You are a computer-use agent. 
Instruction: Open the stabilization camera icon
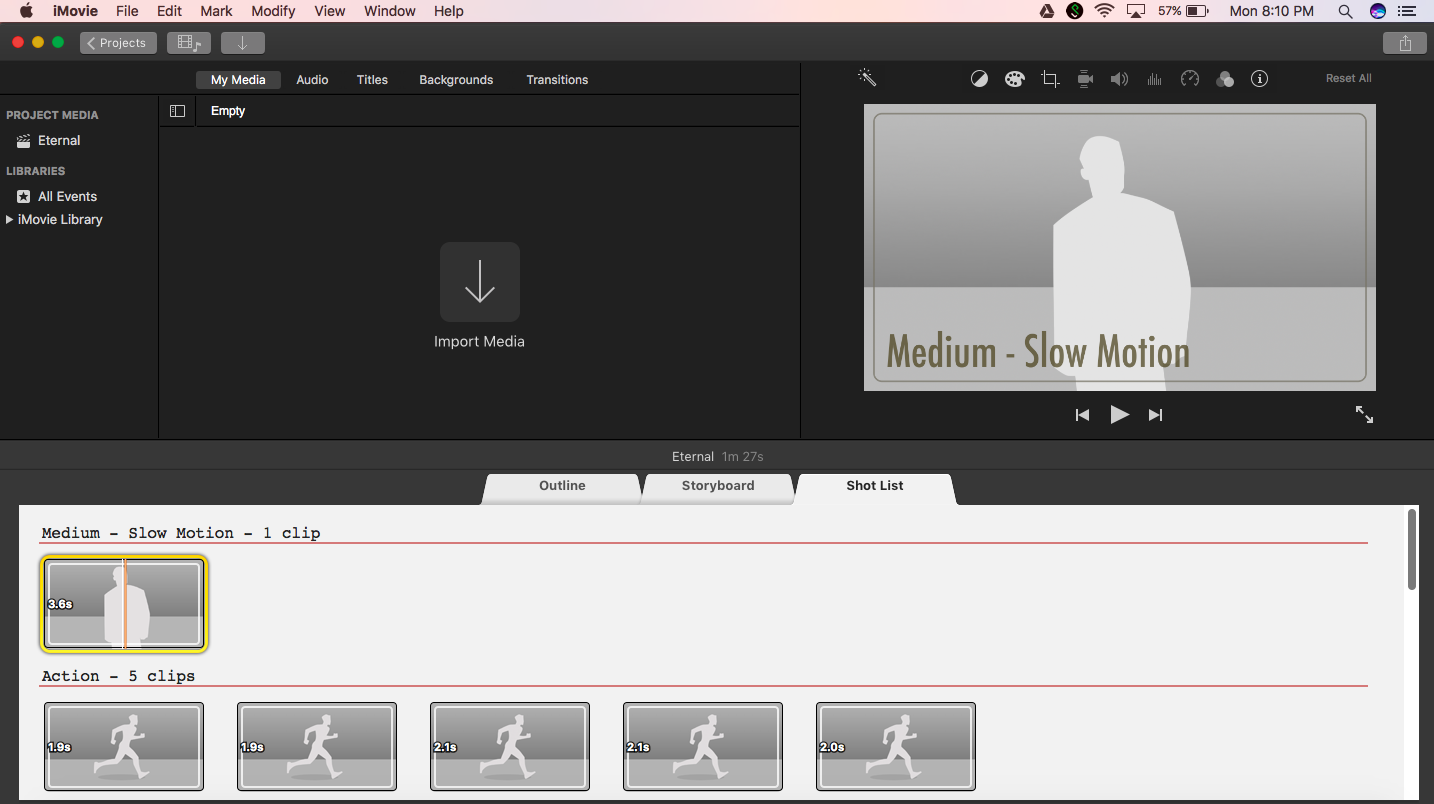1085,79
